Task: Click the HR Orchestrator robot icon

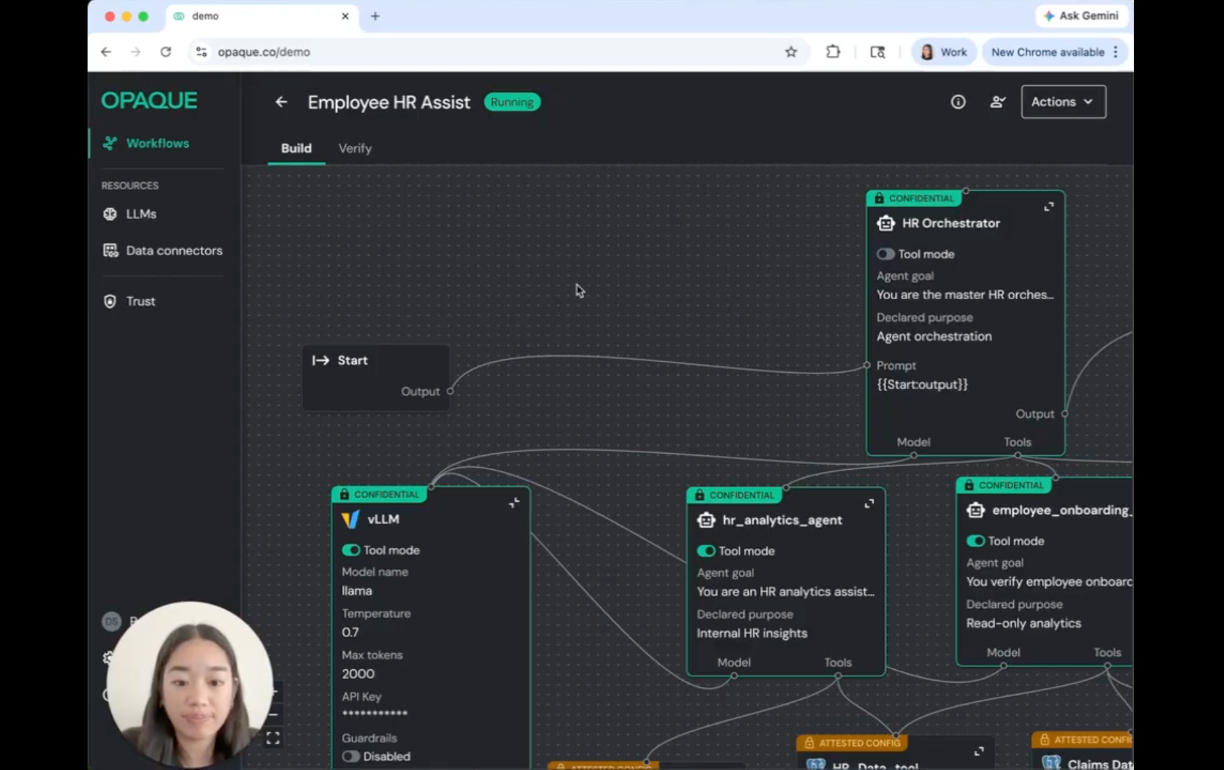Action: pos(886,223)
